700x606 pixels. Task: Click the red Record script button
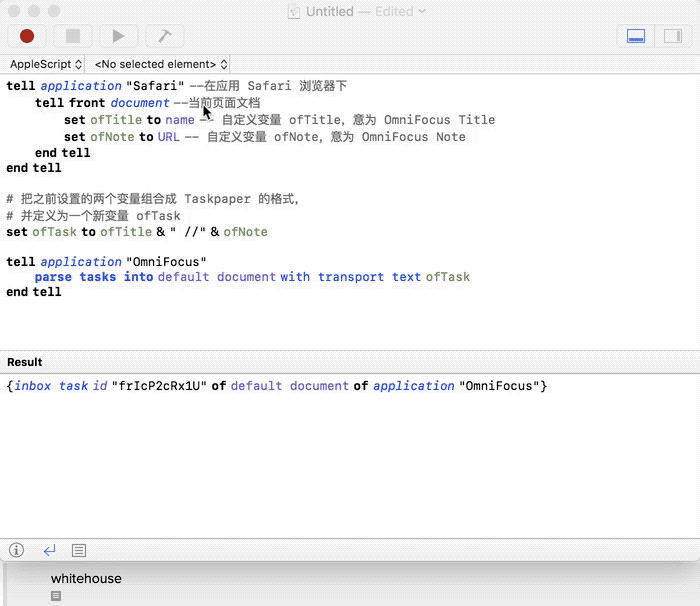pyautogui.click(x=27, y=36)
